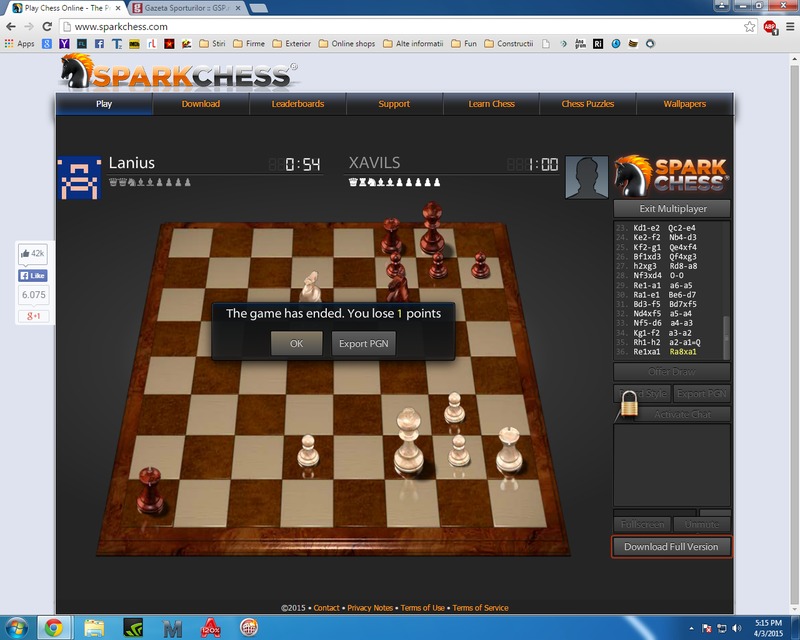This screenshot has width=800, height=640.
Task: Open the IMDb bookmark icon
Action: click(134, 44)
